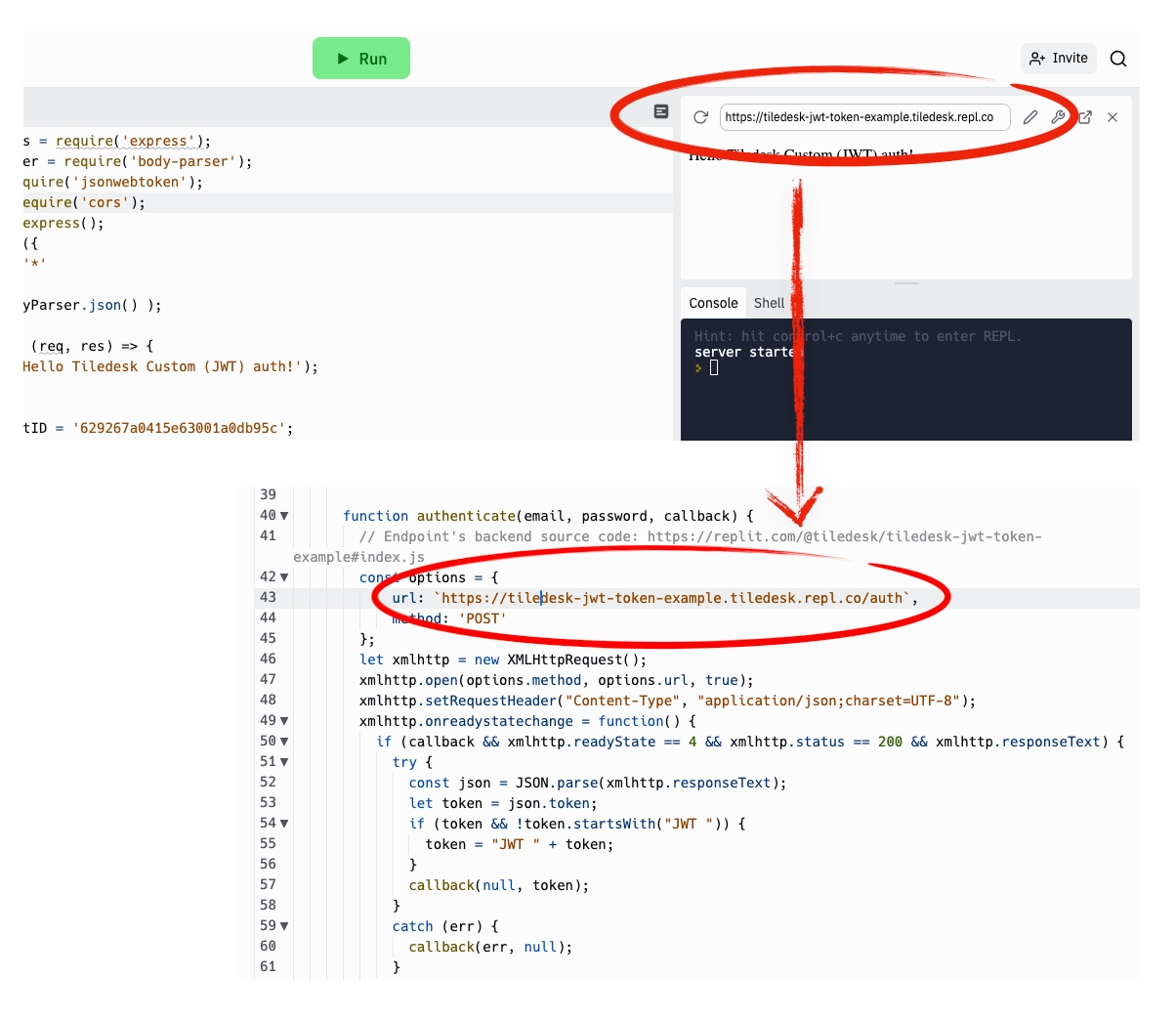Click the "let token = json.token;" line
Viewport: 1176px width, 1021px height.
pos(503,803)
